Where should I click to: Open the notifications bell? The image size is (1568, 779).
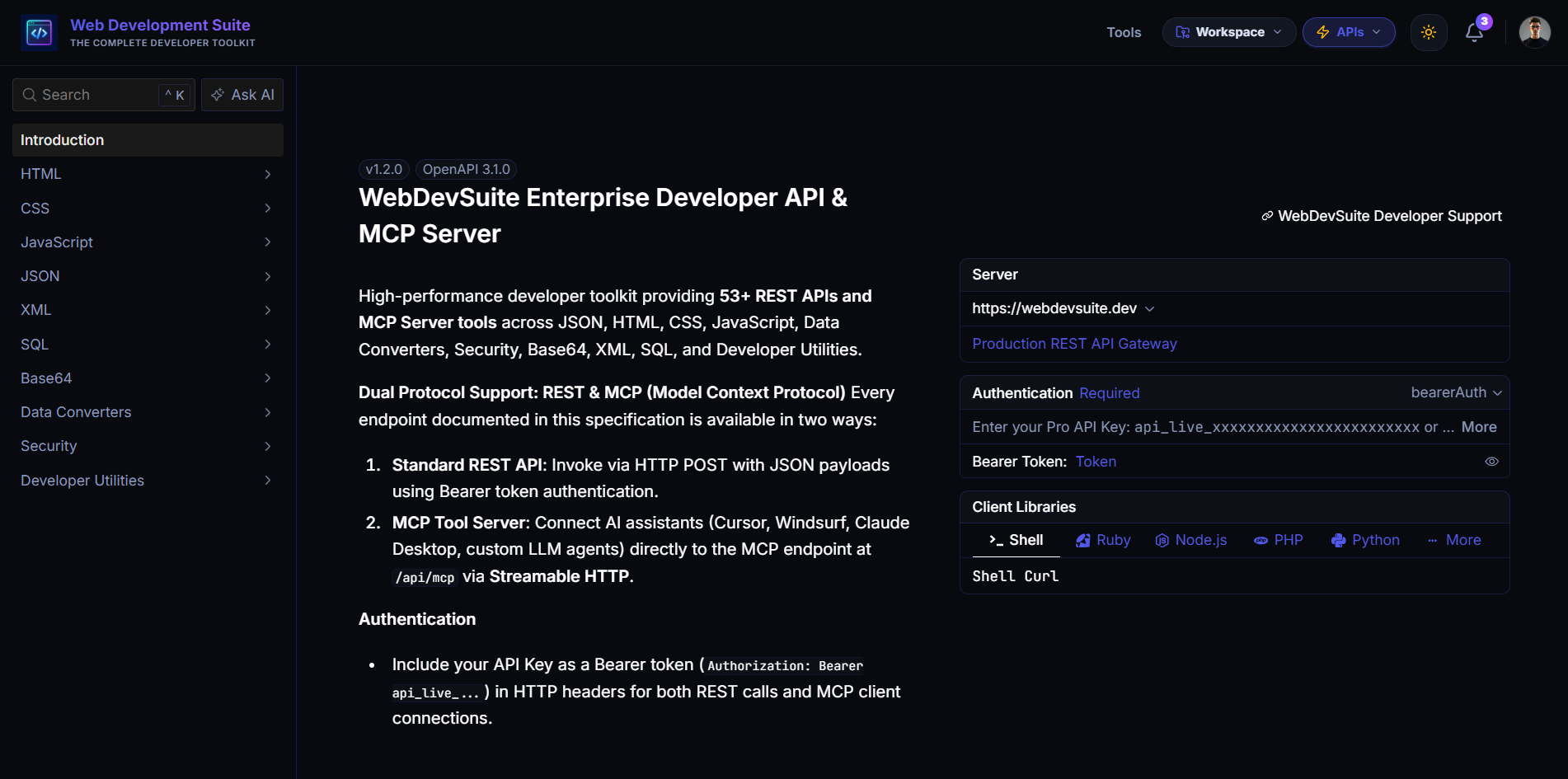tap(1474, 32)
